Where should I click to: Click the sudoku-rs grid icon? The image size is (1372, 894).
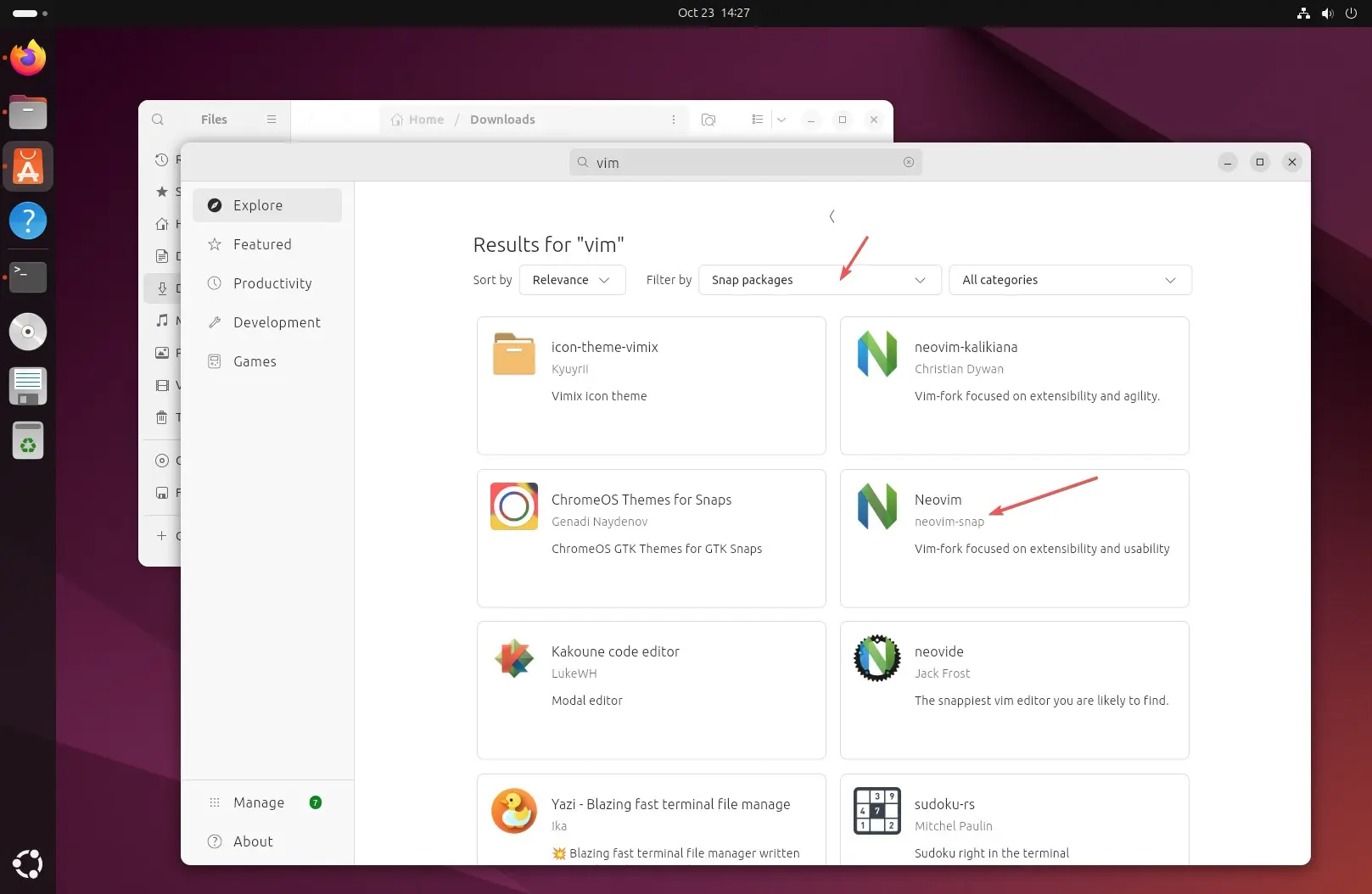tap(877, 811)
